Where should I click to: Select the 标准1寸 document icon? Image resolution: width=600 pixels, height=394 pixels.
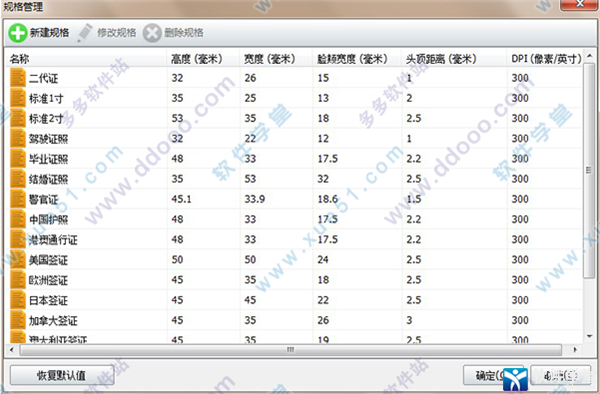(x=18, y=98)
